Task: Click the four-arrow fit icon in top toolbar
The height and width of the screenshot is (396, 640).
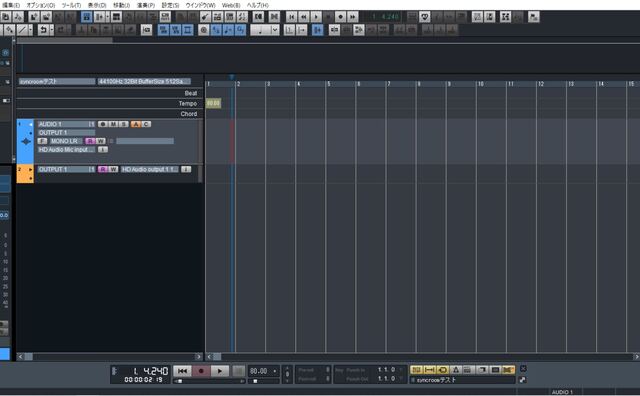Action: (505, 17)
